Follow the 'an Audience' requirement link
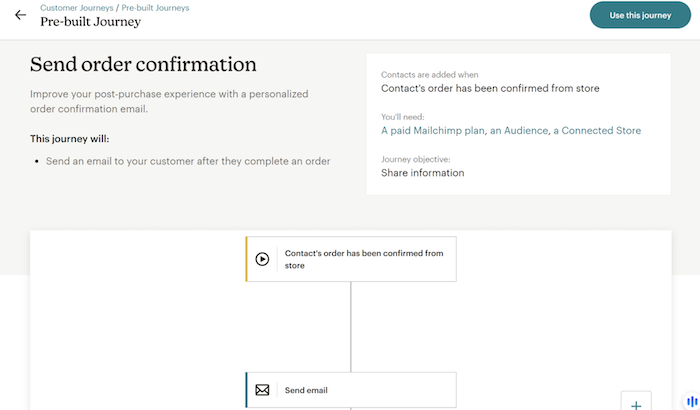This screenshot has width=700, height=410. tap(518, 130)
